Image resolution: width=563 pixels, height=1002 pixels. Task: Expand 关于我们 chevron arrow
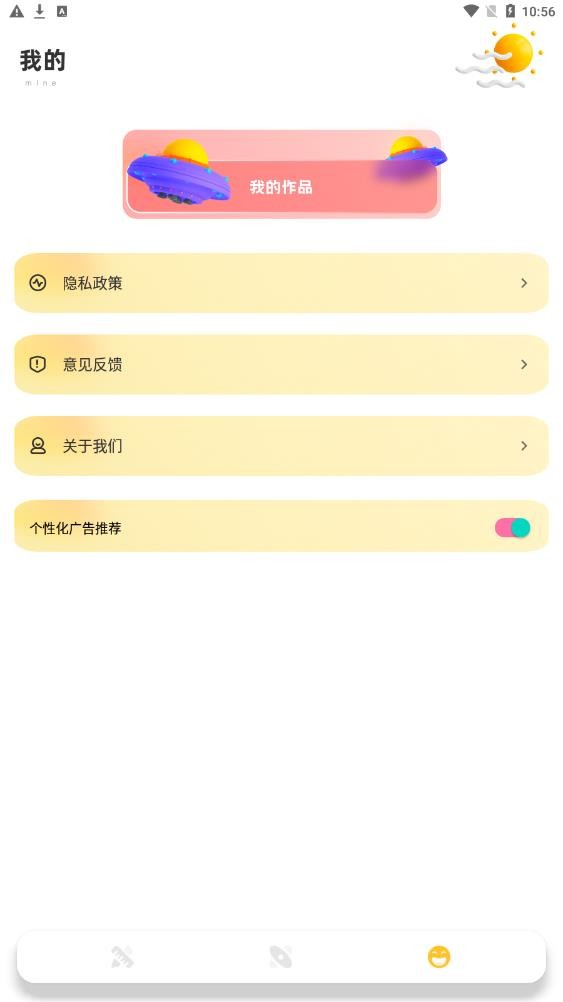[x=524, y=445]
